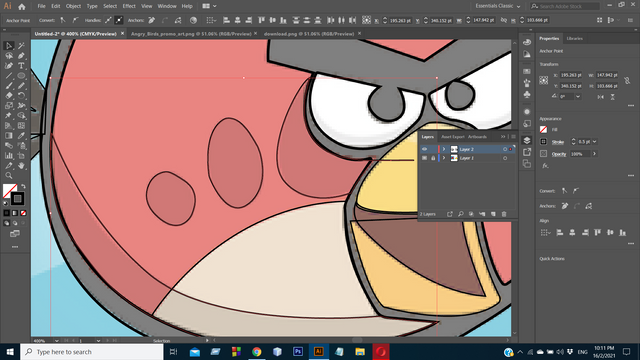Viewport: 640px width, 360px height.
Task: Toggle visibility eye of Layer 2
Action: point(424,149)
